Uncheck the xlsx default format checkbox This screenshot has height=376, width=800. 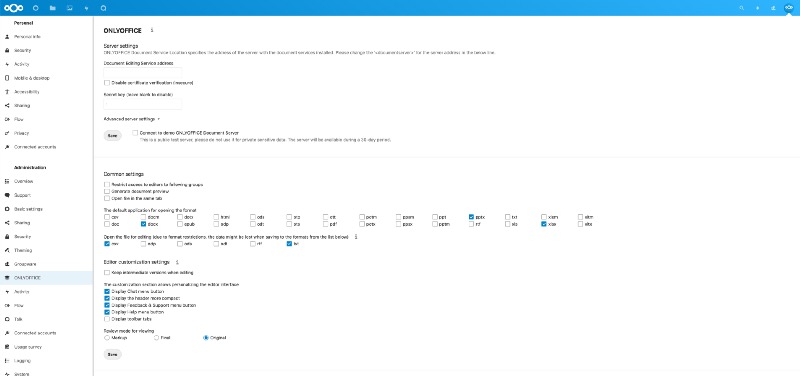(x=544, y=224)
